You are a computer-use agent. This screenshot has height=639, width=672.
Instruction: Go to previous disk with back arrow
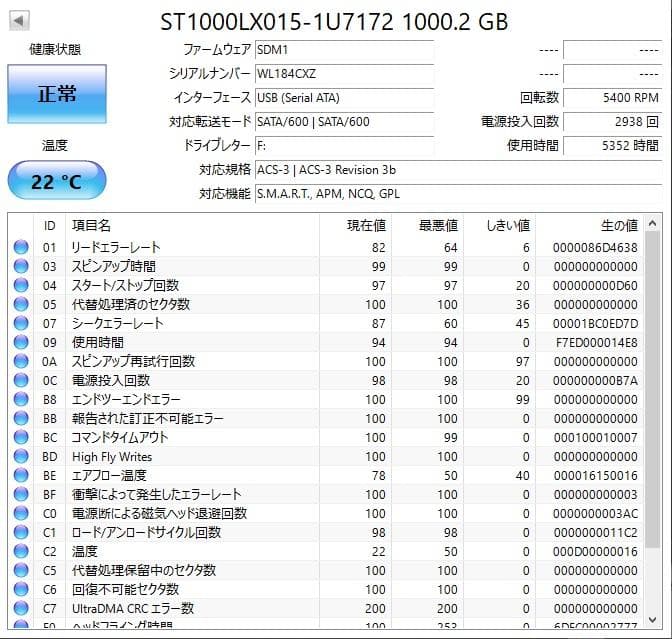pyautogui.click(x=19, y=21)
